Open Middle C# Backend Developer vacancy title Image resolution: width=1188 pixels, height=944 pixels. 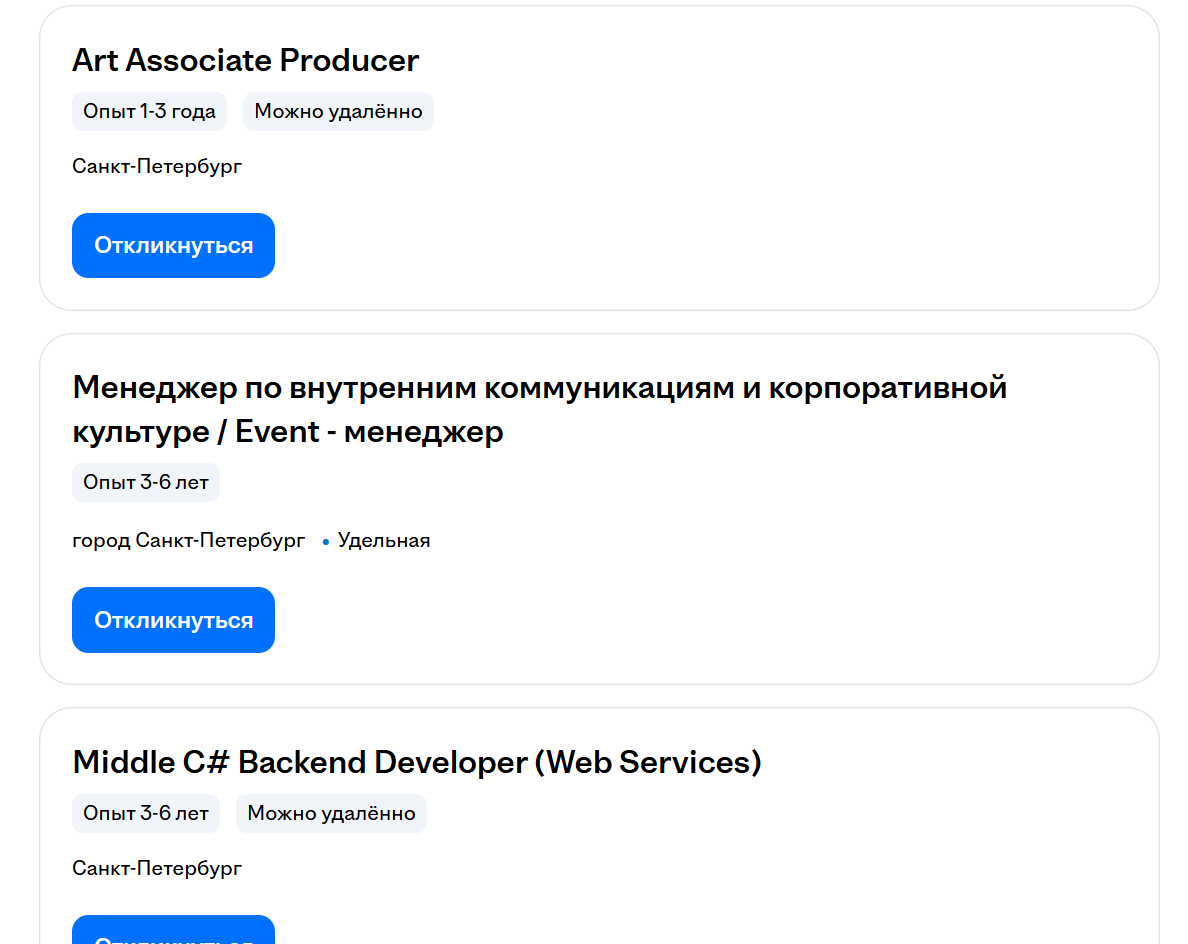click(x=417, y=762)
